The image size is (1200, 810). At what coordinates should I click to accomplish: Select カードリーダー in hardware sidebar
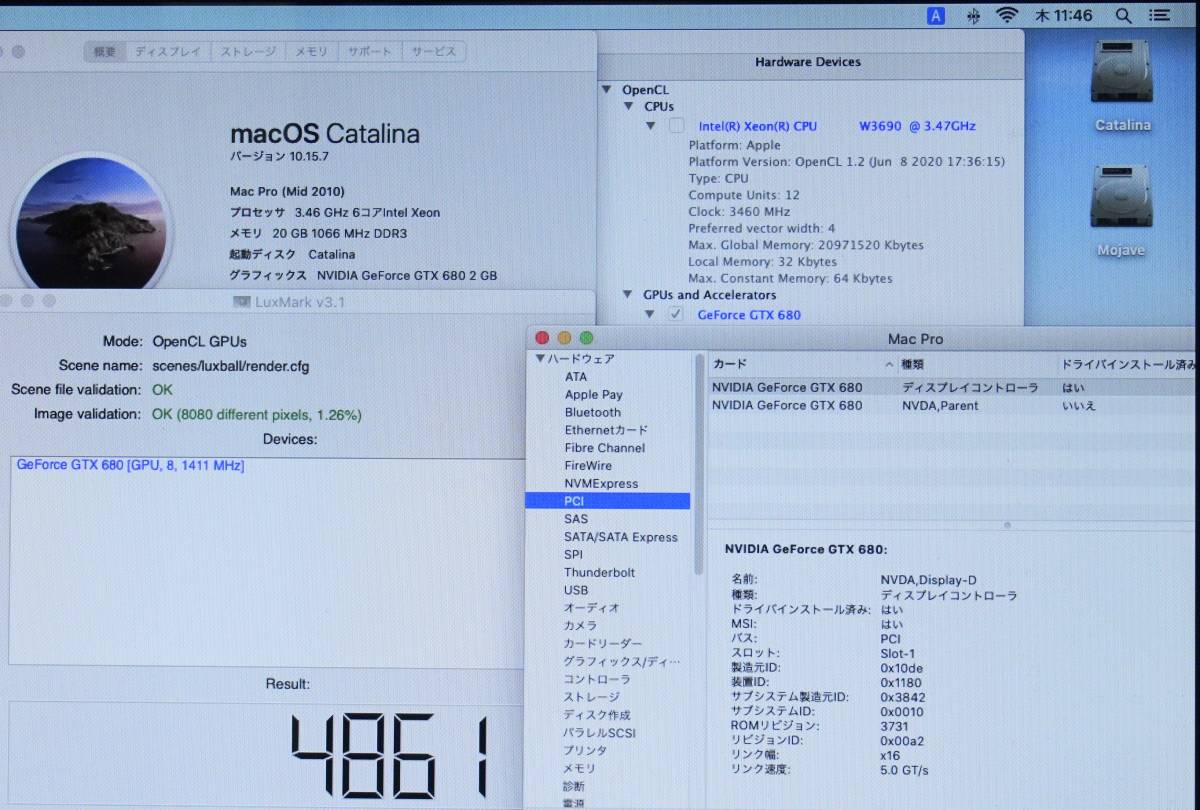coord(603,644)
